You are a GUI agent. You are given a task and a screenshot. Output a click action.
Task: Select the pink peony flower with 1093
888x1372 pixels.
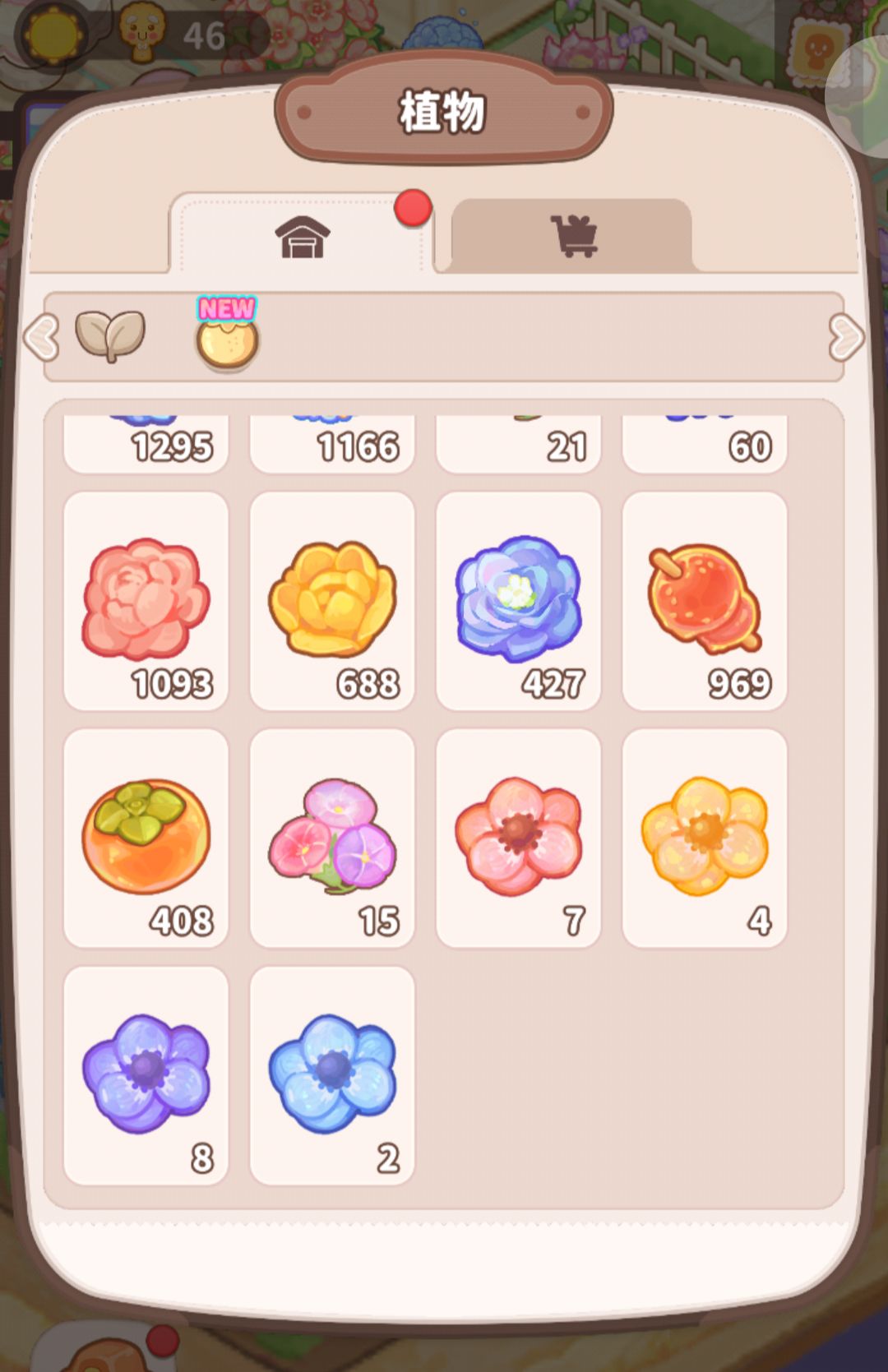[x=146, y=601]
